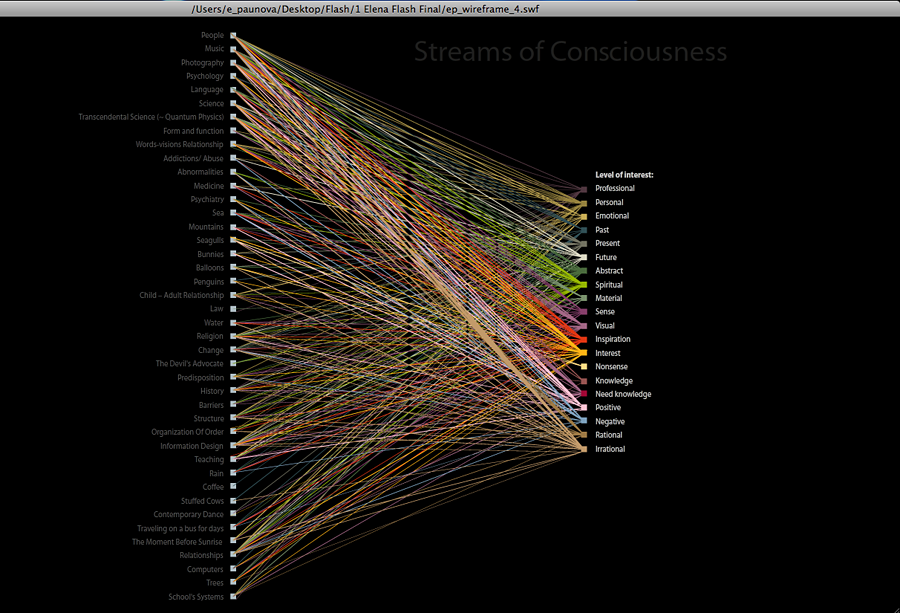Click the Personal legend label

pos(609,203)
